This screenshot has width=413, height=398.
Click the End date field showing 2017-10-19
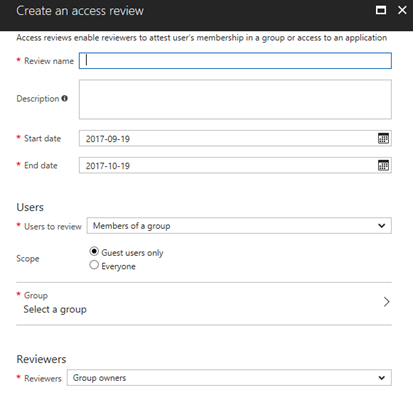point(235,165)
